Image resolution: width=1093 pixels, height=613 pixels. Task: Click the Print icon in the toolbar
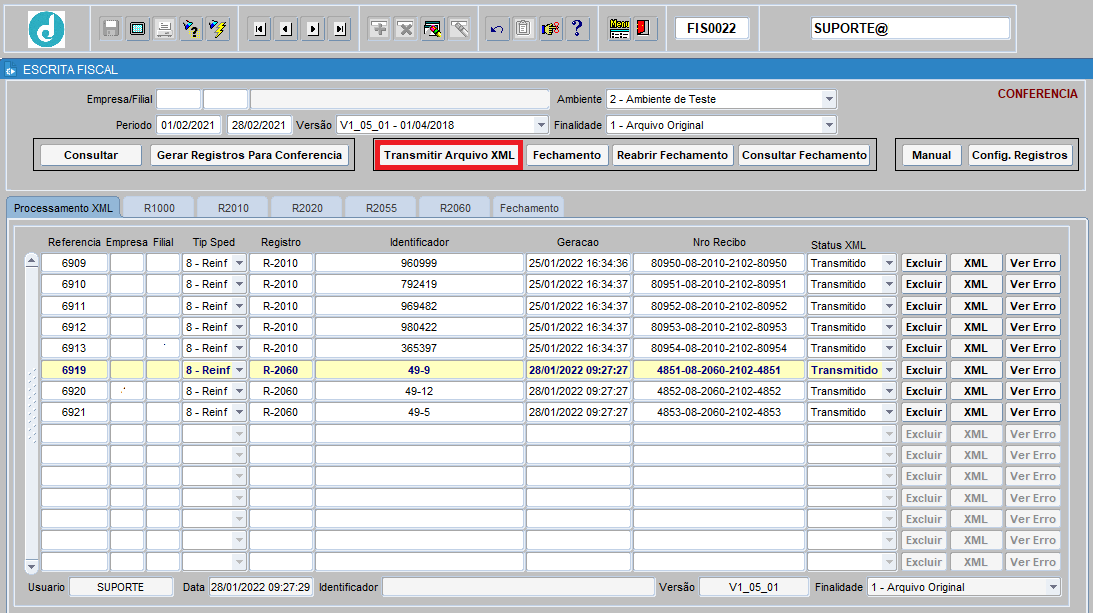[165, 29]
